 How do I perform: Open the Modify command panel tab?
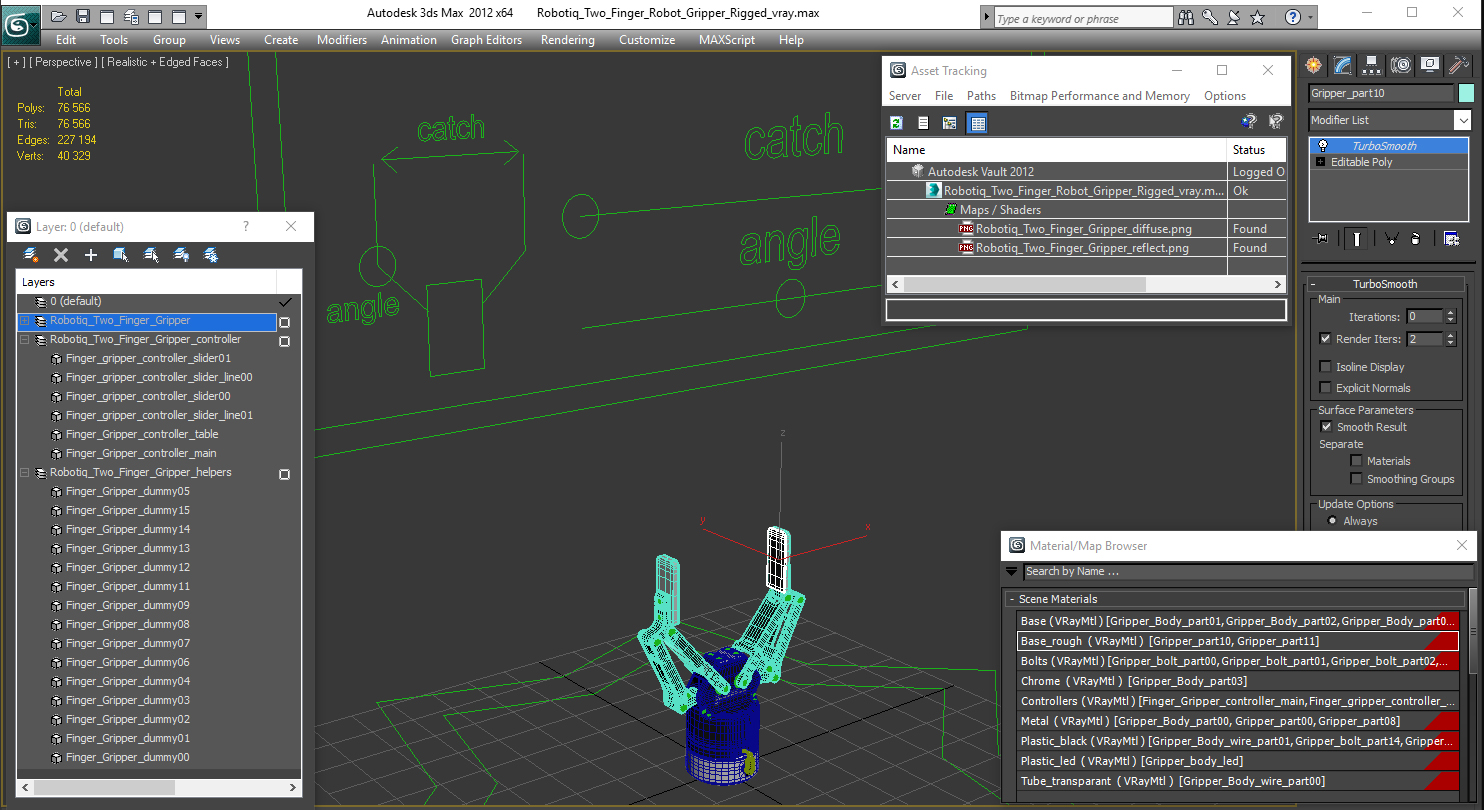pyautogui.click(x=1343, y=65)
